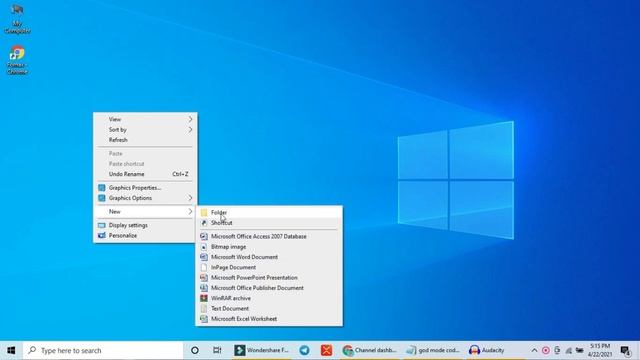Open the My Computer desktop icon
640x360 pixels.
click(x=17, y=19)
